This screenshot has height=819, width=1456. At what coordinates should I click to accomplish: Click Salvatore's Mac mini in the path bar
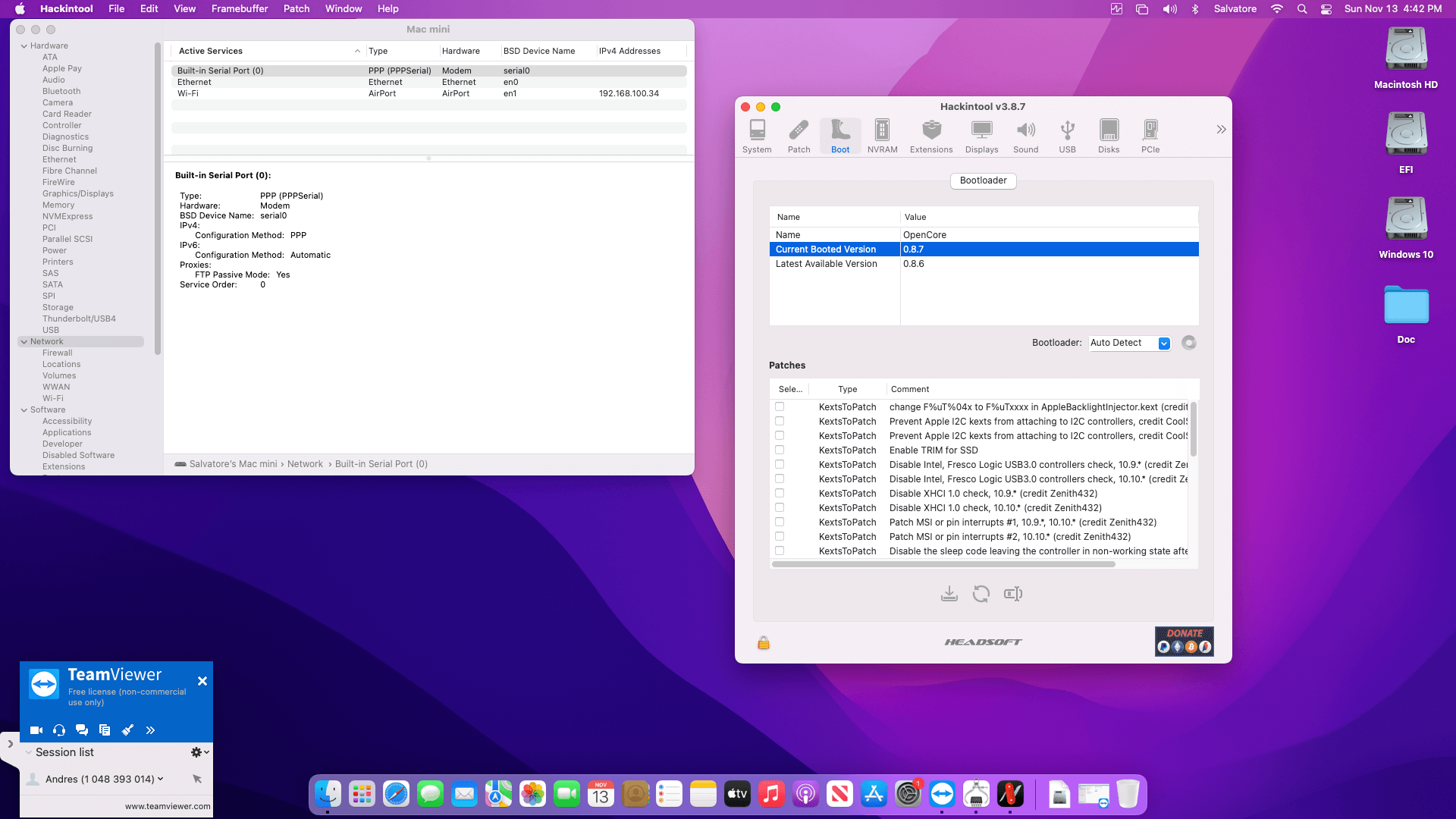coord(233,464)
